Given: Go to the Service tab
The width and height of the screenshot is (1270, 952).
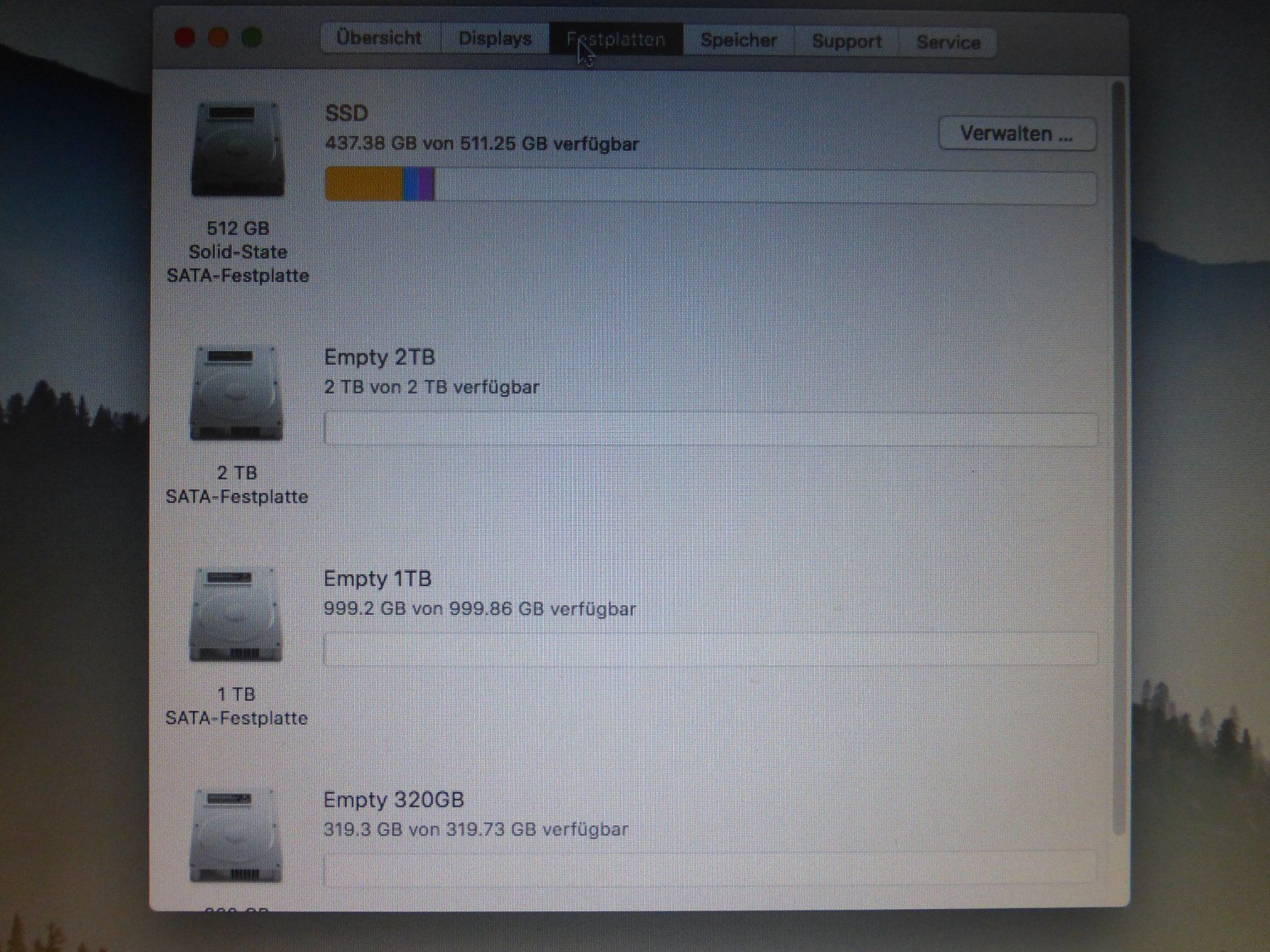Looking at the screenshot, I should pyautogui.click(x=948, y=42).
